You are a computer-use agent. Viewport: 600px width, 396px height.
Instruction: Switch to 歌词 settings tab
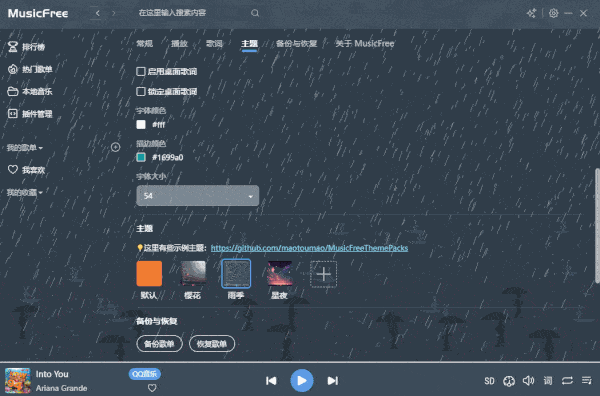(214, 44)
